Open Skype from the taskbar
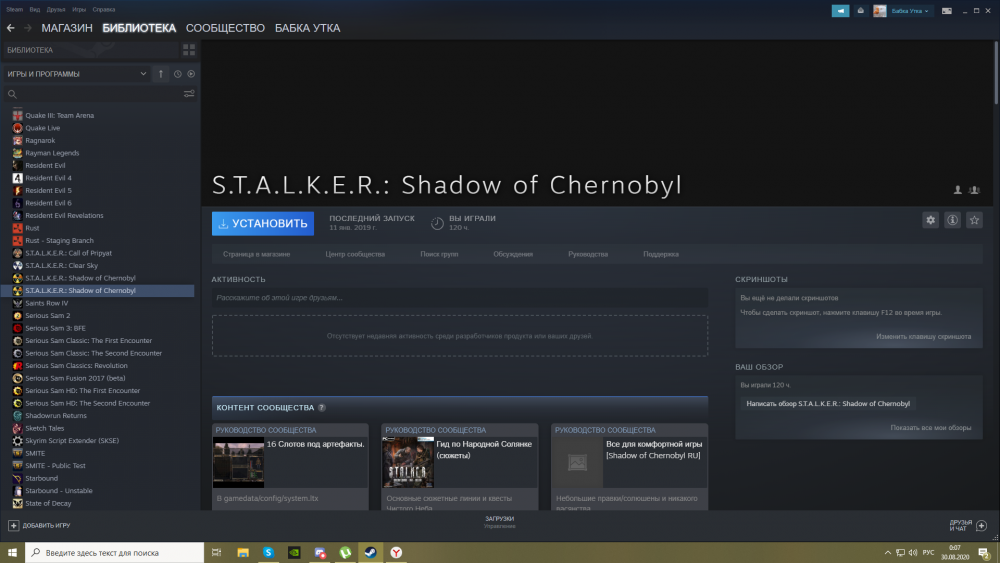This screenshot has height=563, width=1000. coord(268,552)
